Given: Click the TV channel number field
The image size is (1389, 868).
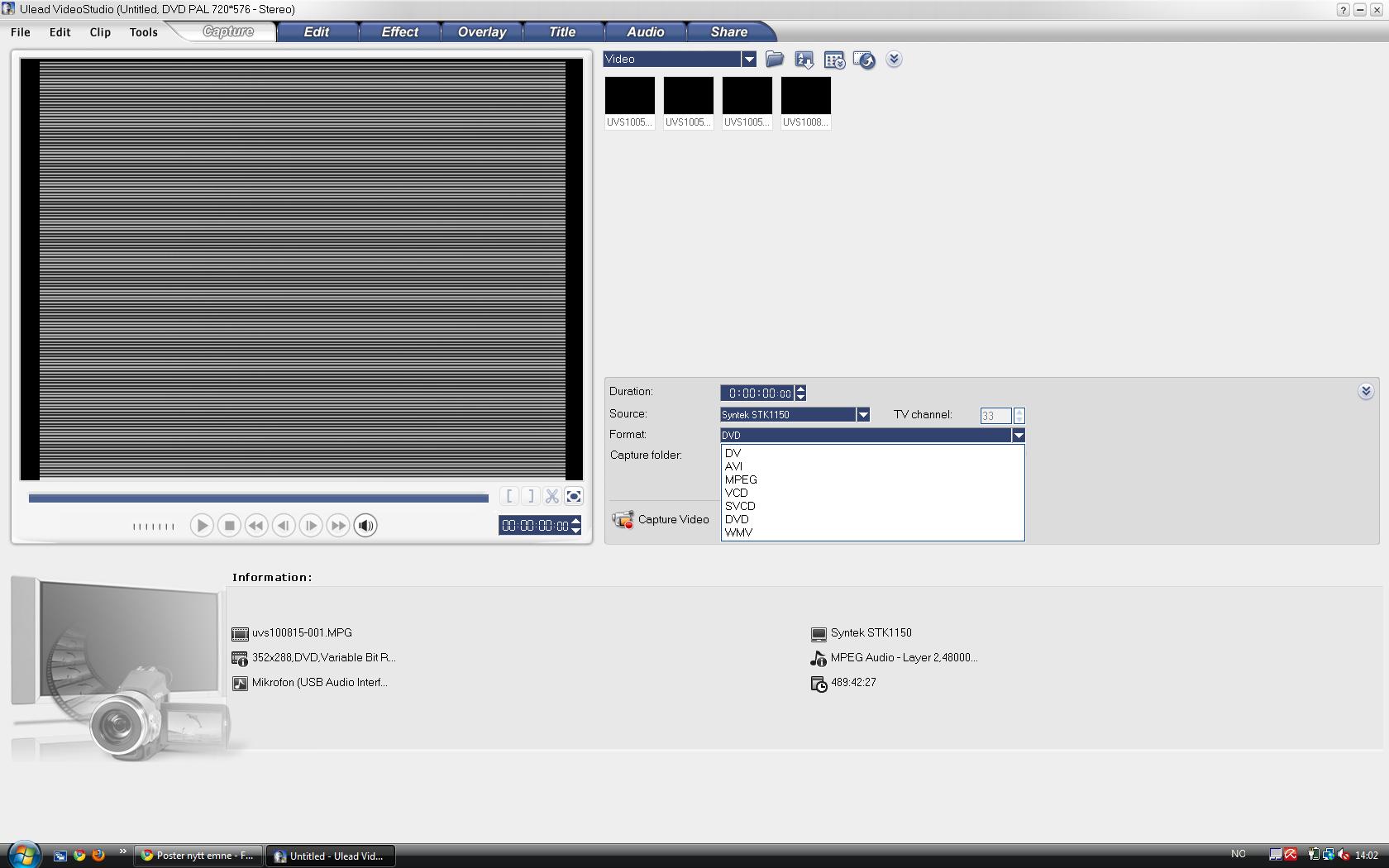Looking at the screenshot, I should pos(995,415).
